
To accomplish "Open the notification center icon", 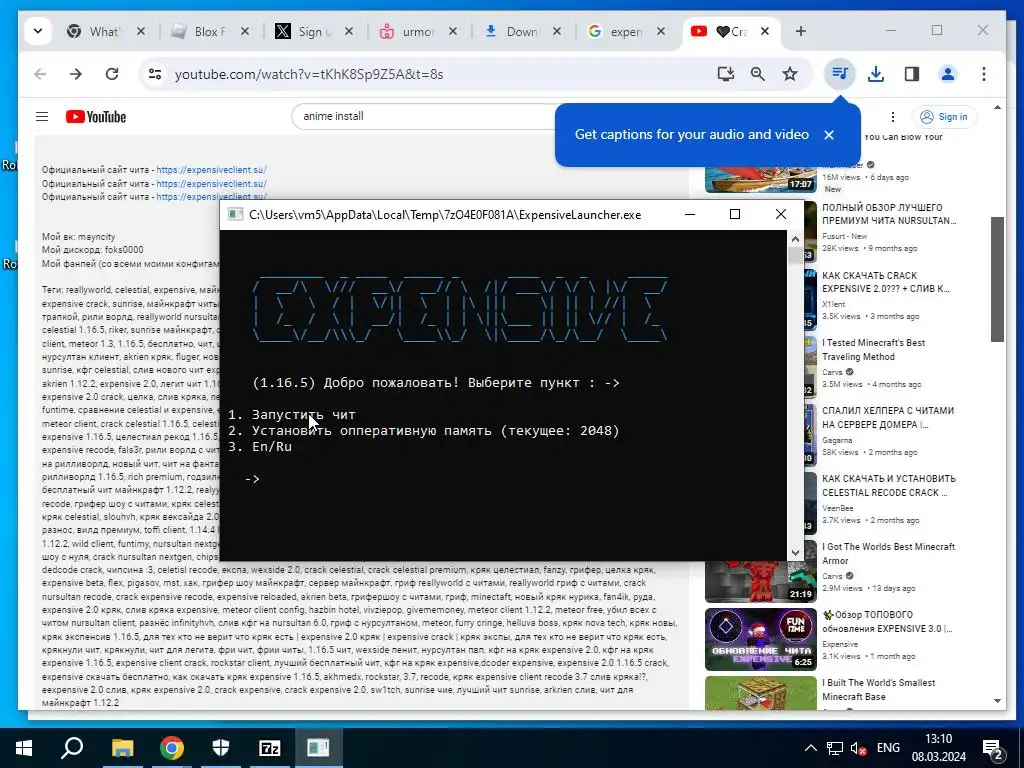I will pos(993,749).
